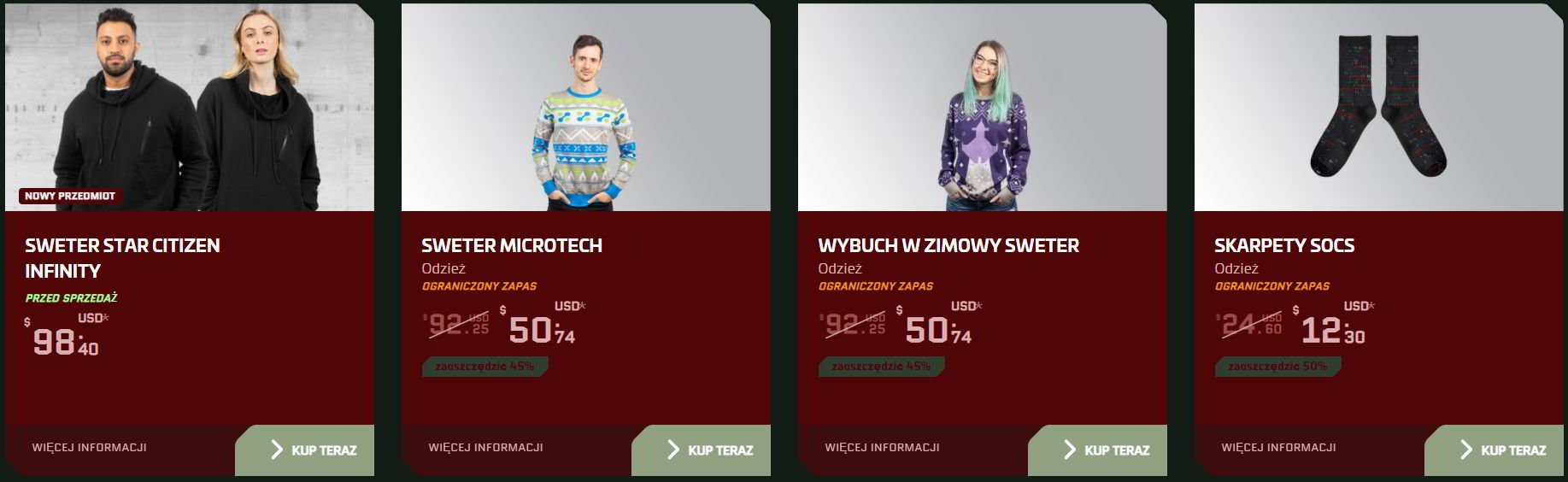The image size is (1568, 482).
Task: Click the Skarpety SOCS product title
Action: coord(1284,245)
